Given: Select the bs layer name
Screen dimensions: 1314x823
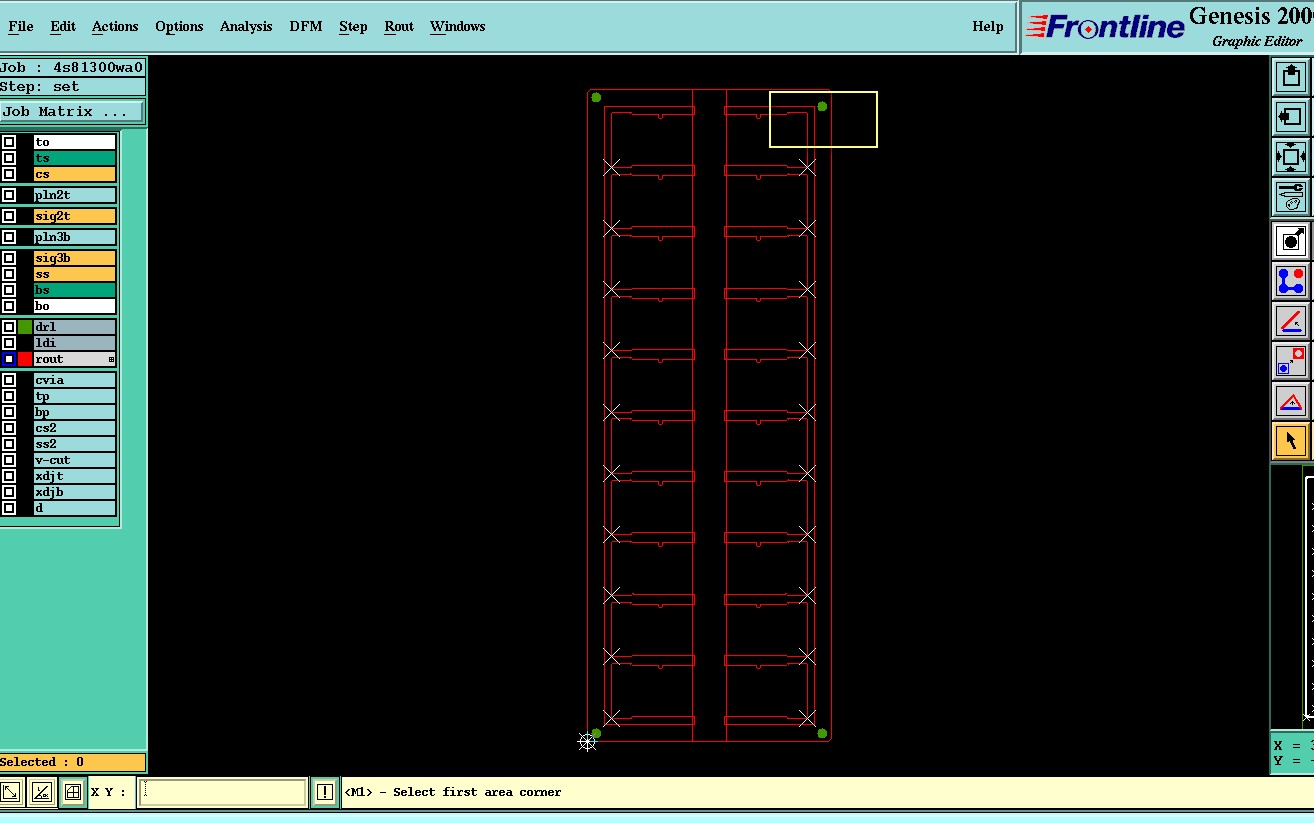Looking at the screenshot, I should click(x=75, y=290).
